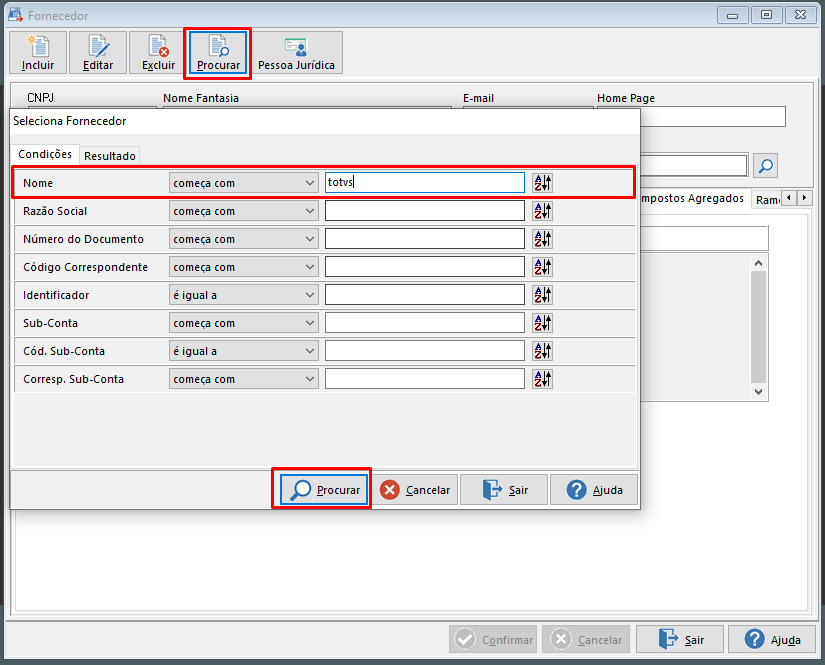Screen dimensions: 825x665
Task: Click Procurar in the top toolbar
Action: pos(218,53)
